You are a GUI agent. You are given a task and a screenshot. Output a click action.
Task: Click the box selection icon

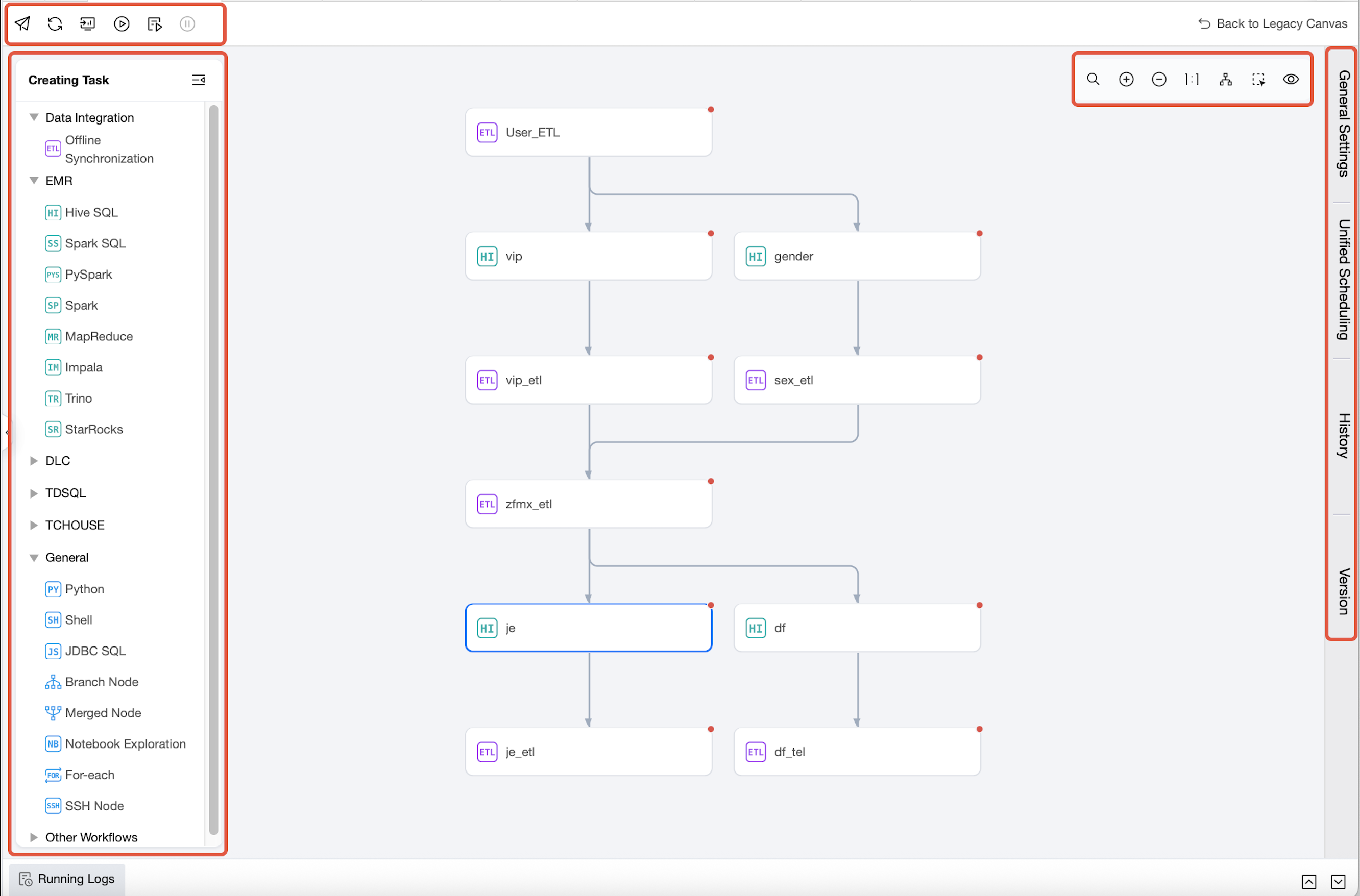1258,80
